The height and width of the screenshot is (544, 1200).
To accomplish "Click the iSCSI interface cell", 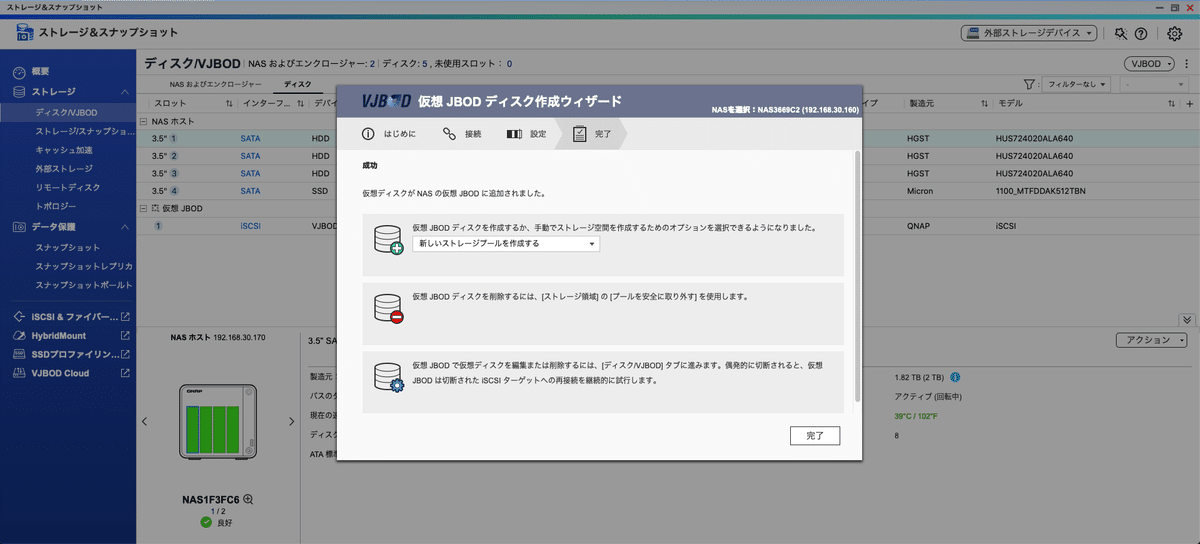I will tap(250, 226).
